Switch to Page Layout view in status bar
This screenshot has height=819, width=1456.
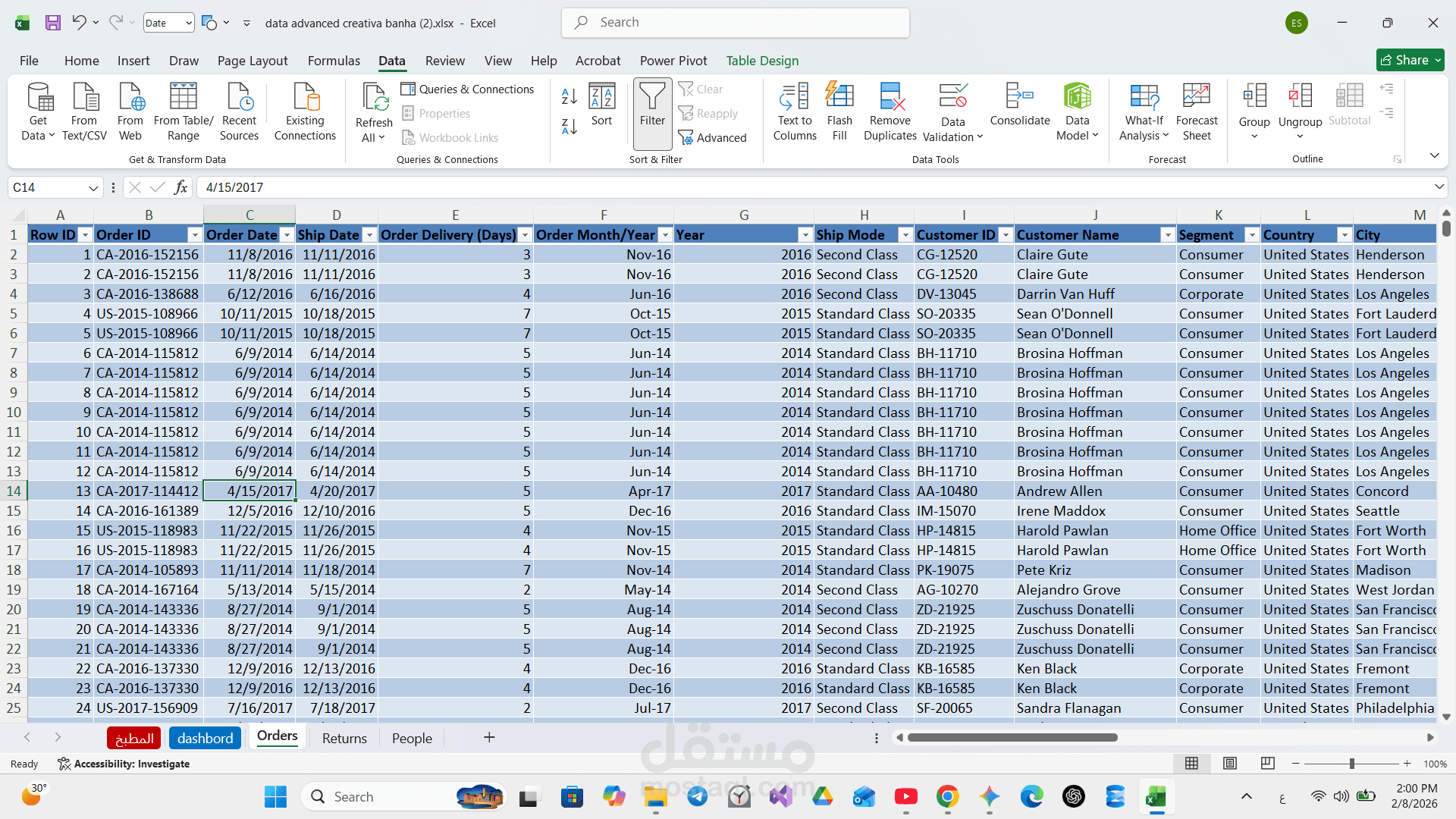[x=1230, y=764]
